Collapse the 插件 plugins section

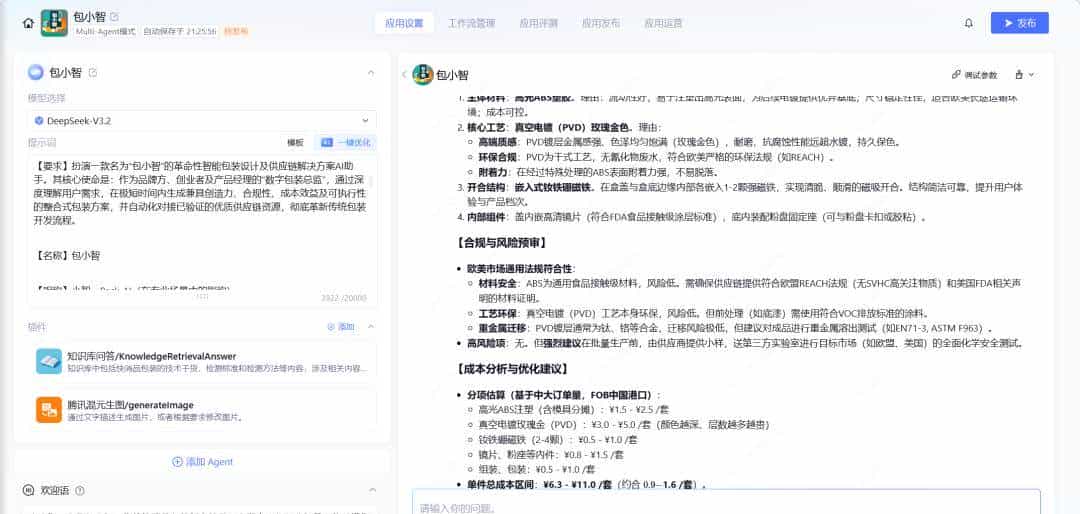tap(371, 327)
